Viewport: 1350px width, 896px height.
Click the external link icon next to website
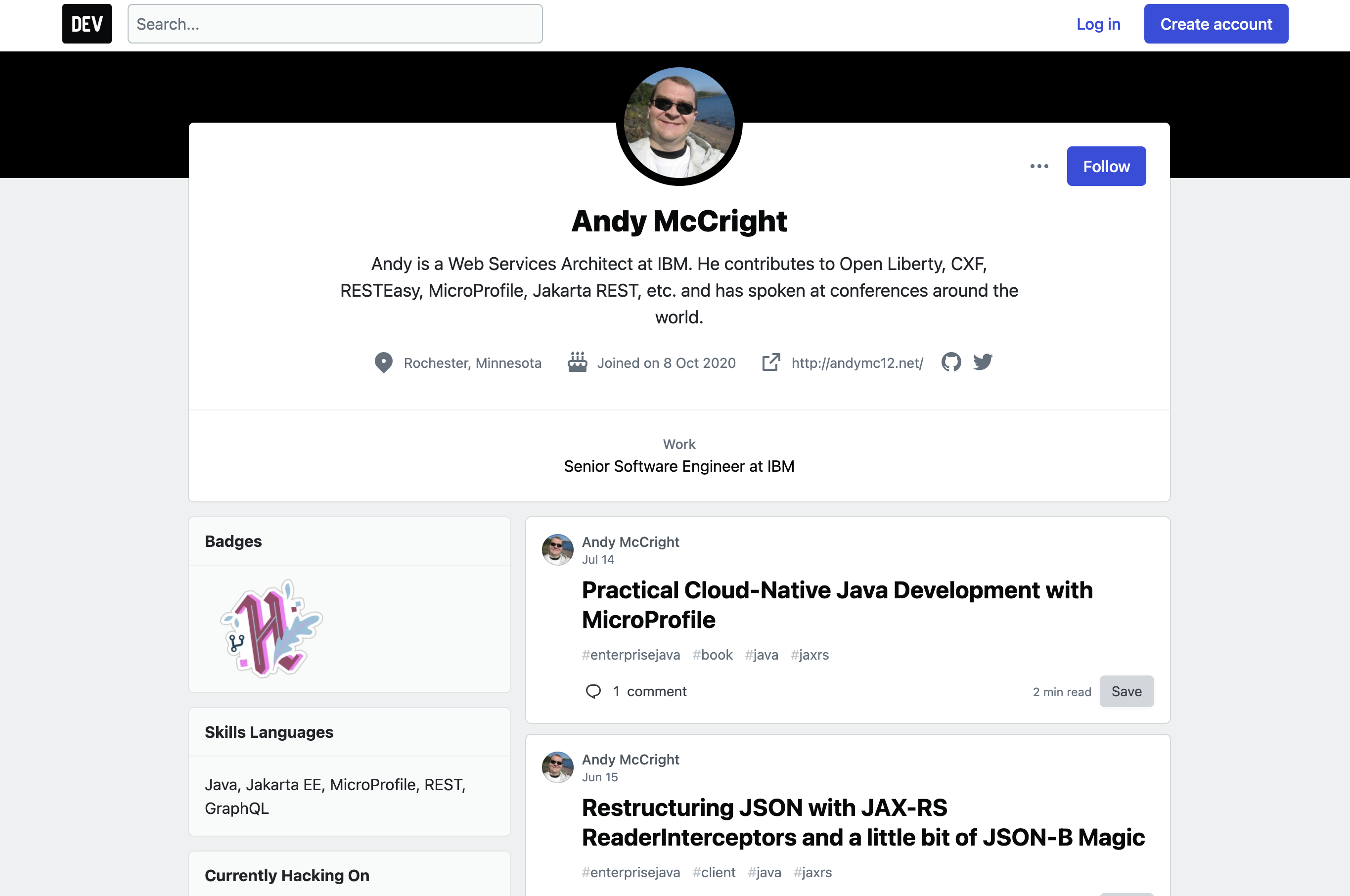click(770, 363)
